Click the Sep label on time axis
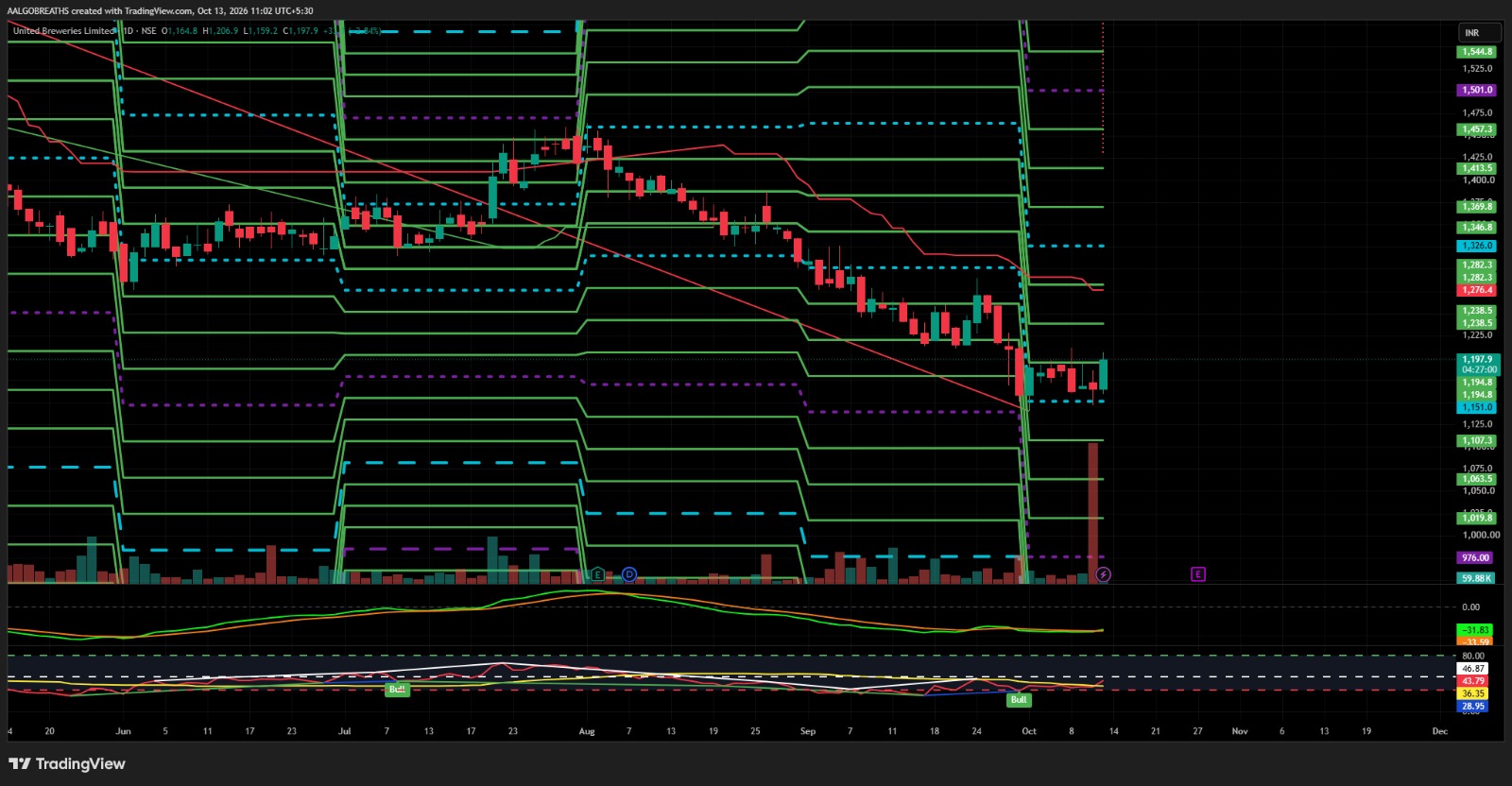Screen dimensions: 1512x786 point(808,731)
